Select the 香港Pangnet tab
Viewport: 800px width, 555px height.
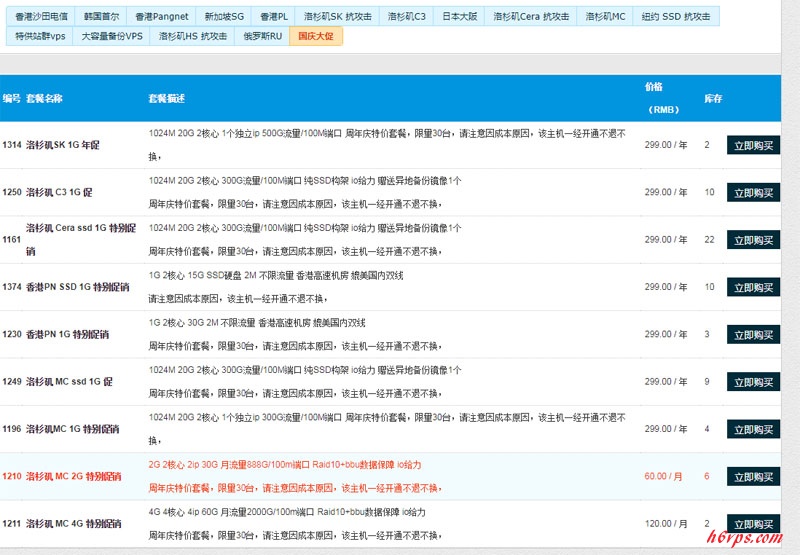tap(162, 16)
